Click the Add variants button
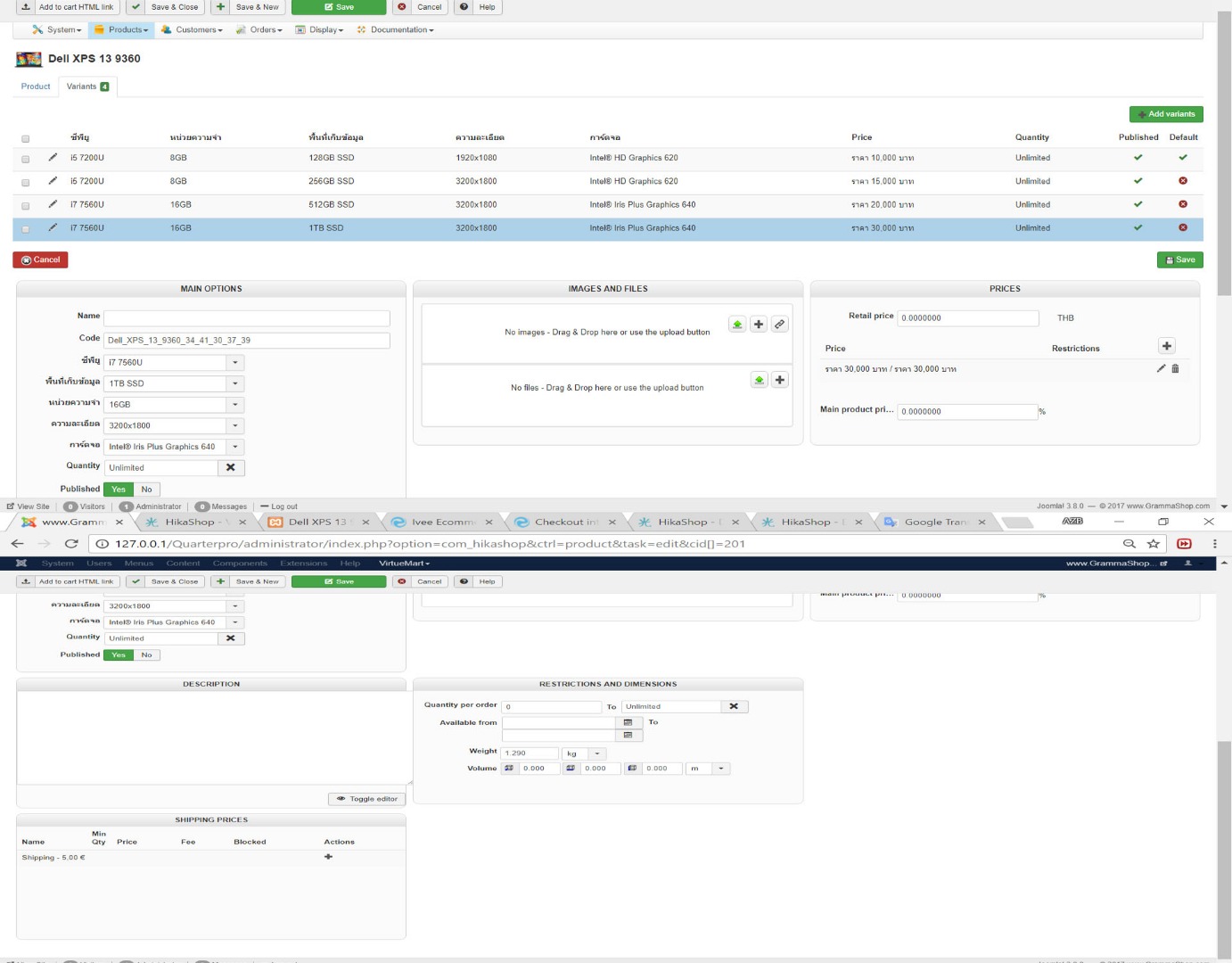This screenshot has height=963, width=1232. click(1166, 114)
